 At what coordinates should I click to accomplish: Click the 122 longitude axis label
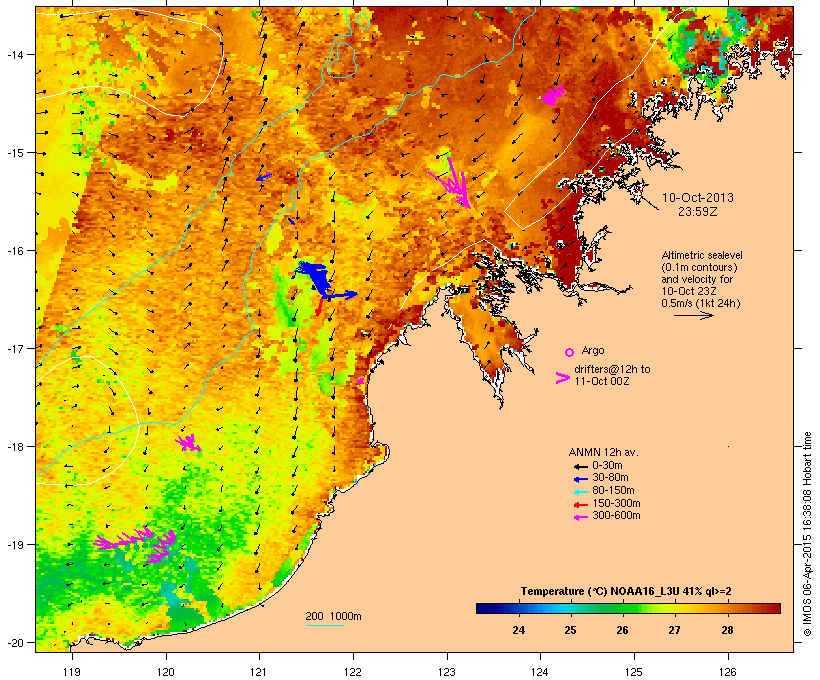pos(353,672)
